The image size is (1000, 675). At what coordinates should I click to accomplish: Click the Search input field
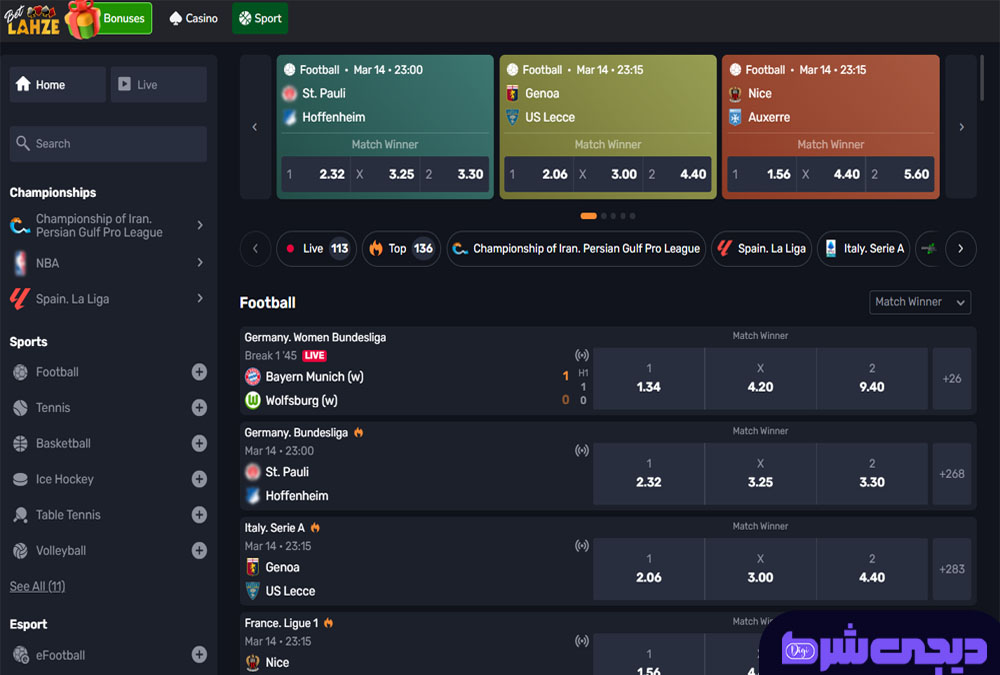tap(108, 144)
